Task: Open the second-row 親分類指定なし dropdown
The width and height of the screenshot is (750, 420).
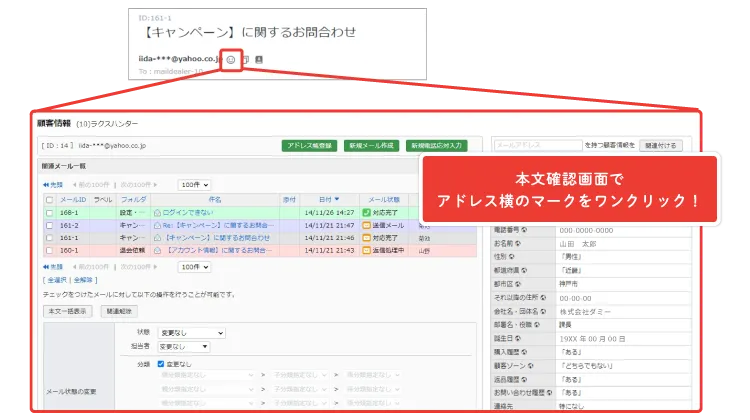Action: click(x=207, y=389)
